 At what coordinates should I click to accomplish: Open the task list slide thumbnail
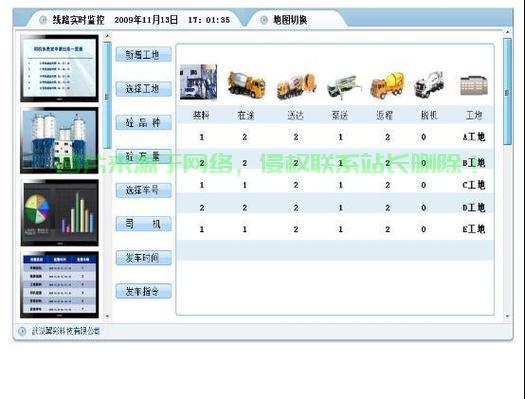tap(60, 68)
